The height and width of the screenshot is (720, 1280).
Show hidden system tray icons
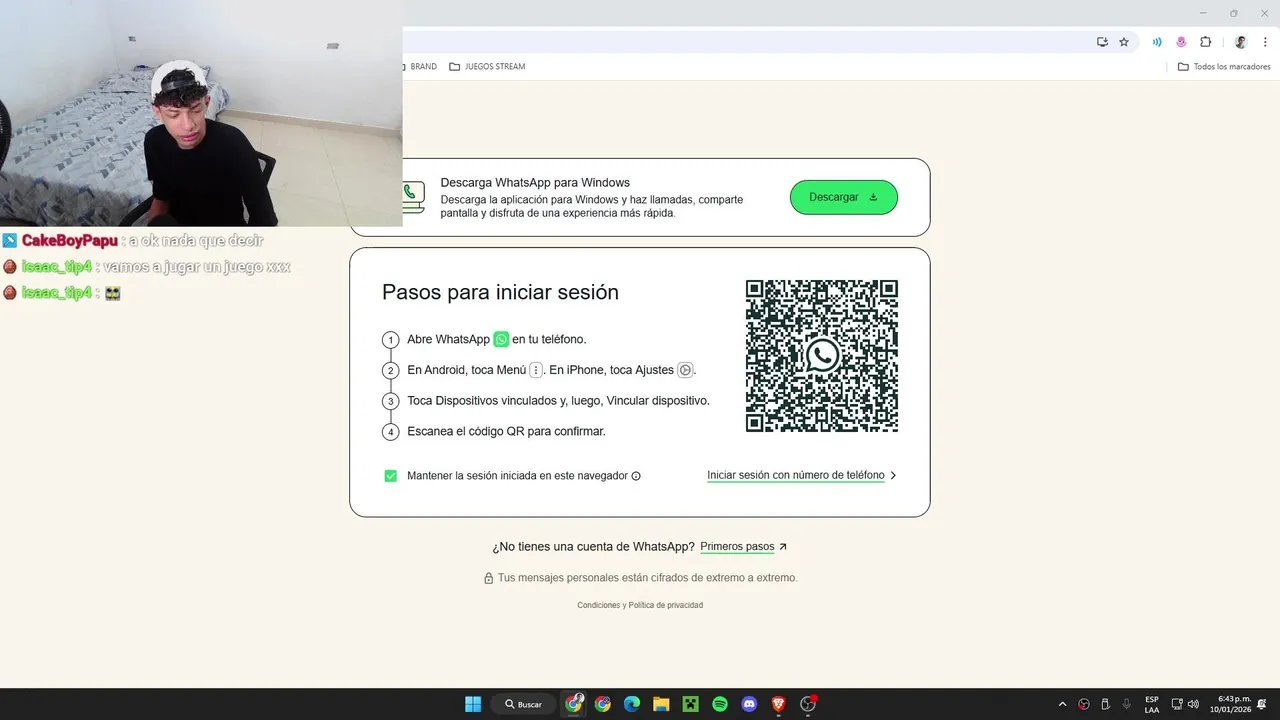point(1062,704)
